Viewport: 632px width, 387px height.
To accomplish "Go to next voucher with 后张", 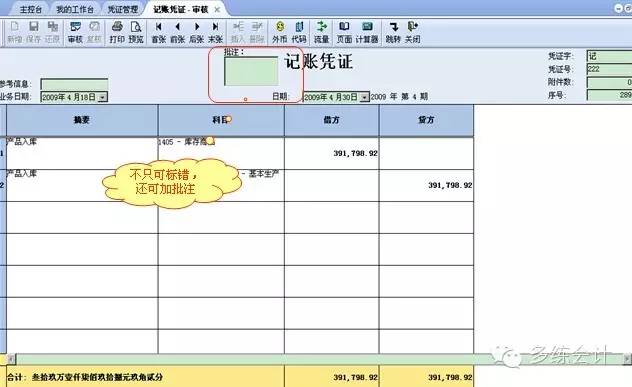I will coord(196,32).
